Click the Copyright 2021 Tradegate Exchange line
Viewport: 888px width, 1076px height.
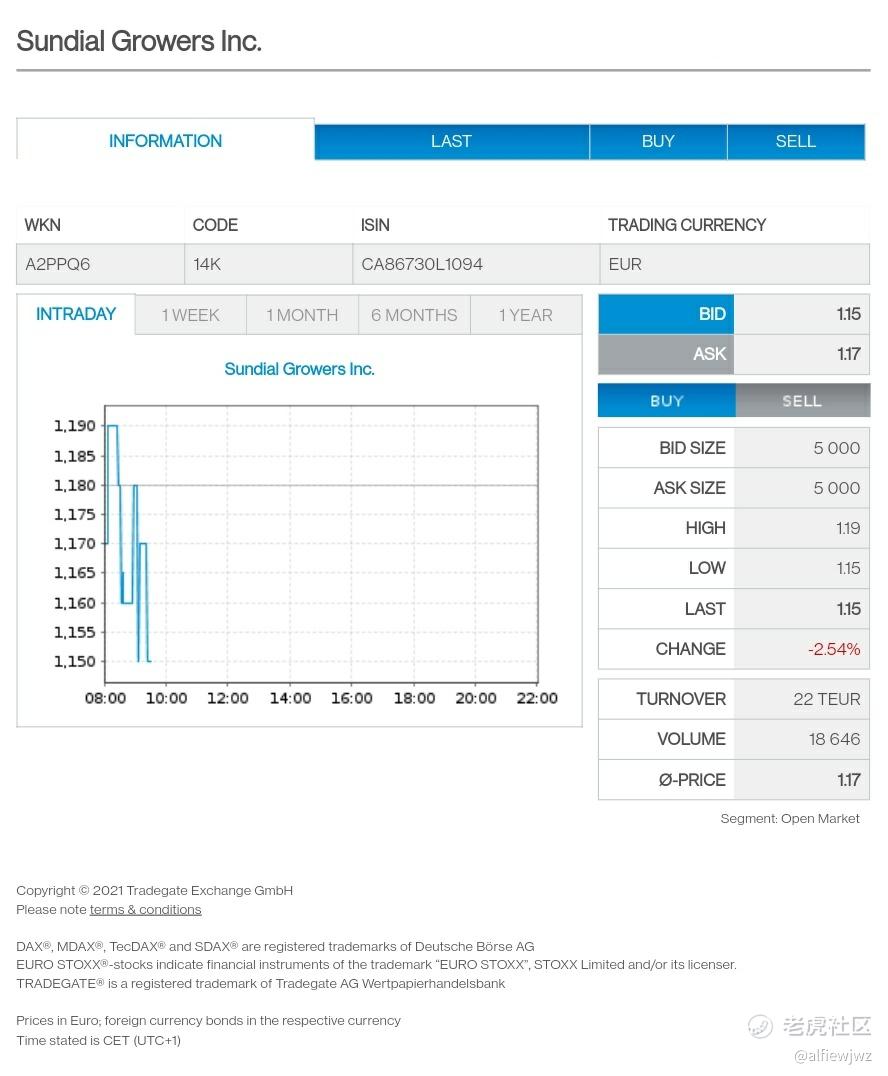(154, 890)
